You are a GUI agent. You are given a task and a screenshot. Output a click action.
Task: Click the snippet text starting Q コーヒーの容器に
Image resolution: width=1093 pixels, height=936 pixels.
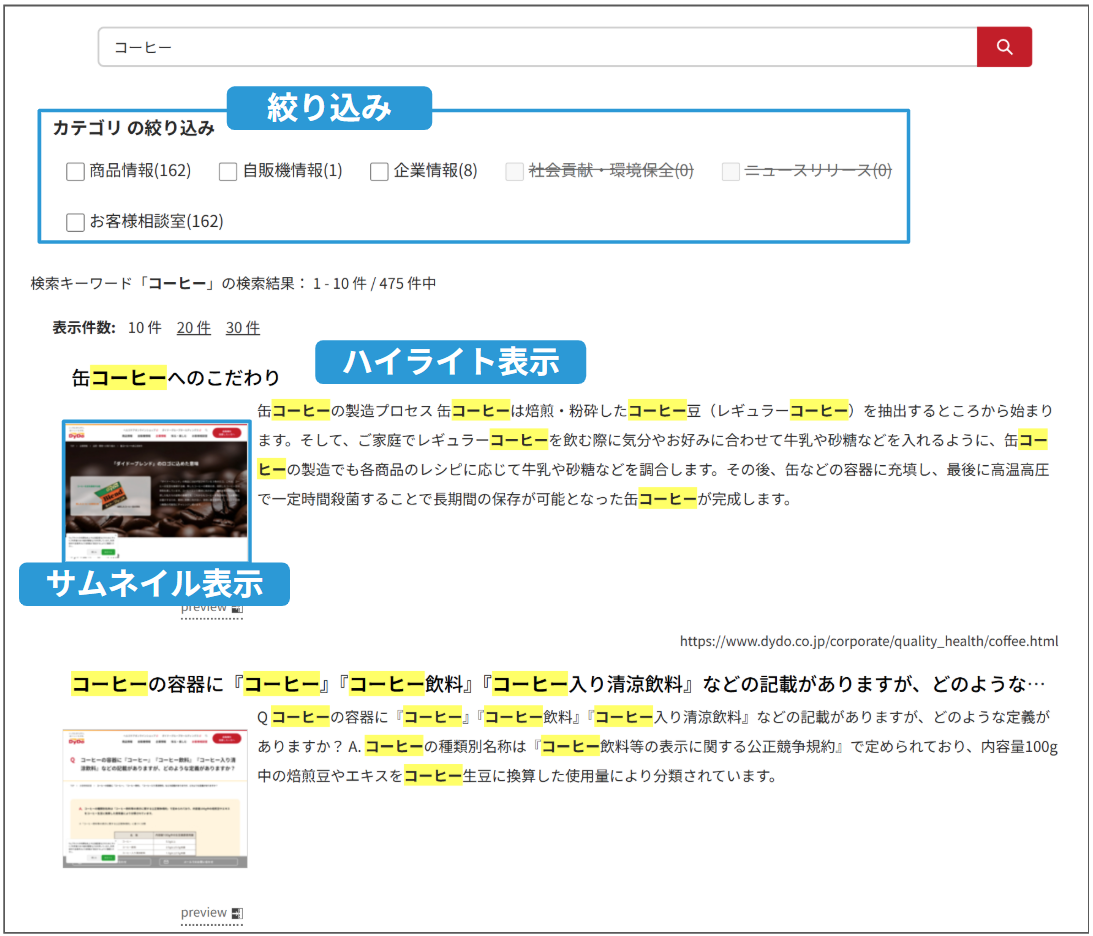657,746
